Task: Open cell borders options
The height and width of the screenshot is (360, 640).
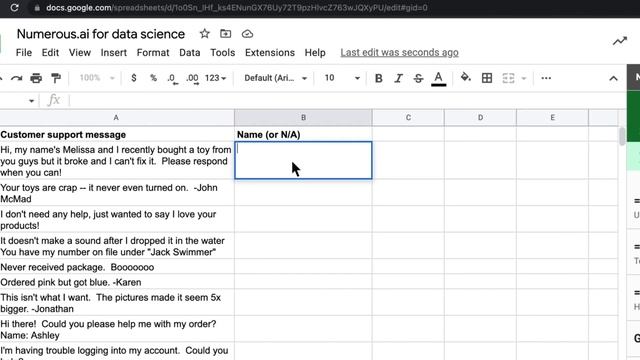Action: coord(487,78)
